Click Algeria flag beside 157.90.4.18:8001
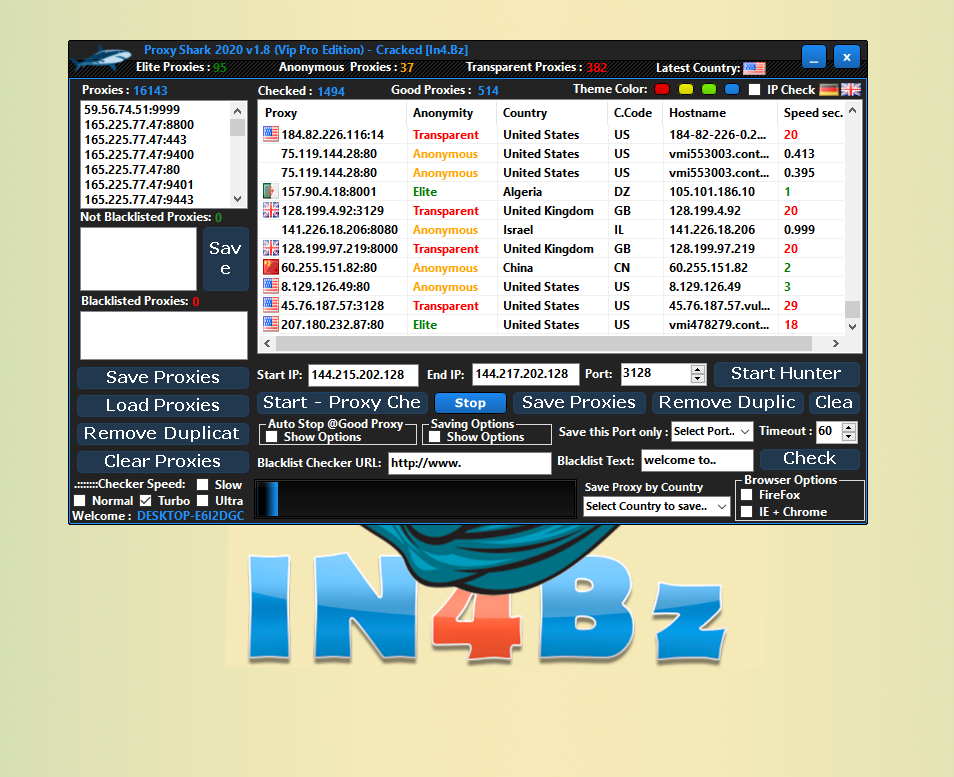Viewport: 954px width, 777px height. [x=271, y=191]
